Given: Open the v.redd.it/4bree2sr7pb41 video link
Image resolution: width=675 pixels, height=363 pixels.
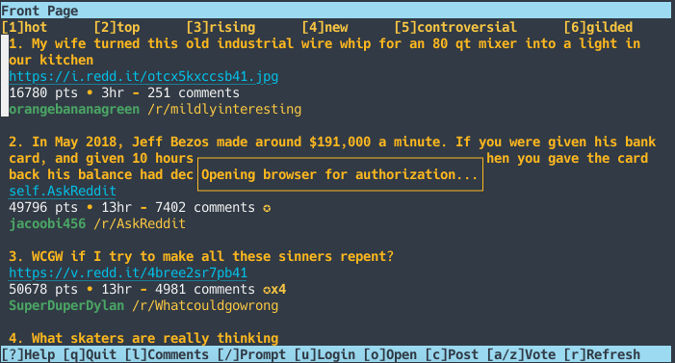Looking at the screenshot, I should pos(128,273).
